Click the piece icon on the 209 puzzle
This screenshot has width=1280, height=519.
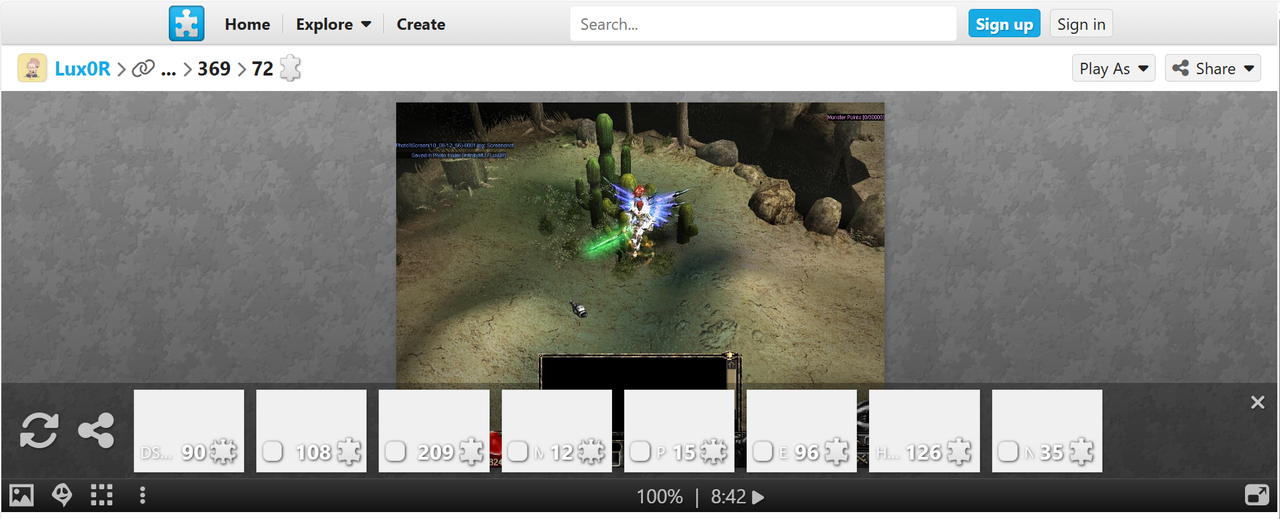pyautogui.click(x=470, y=452)
